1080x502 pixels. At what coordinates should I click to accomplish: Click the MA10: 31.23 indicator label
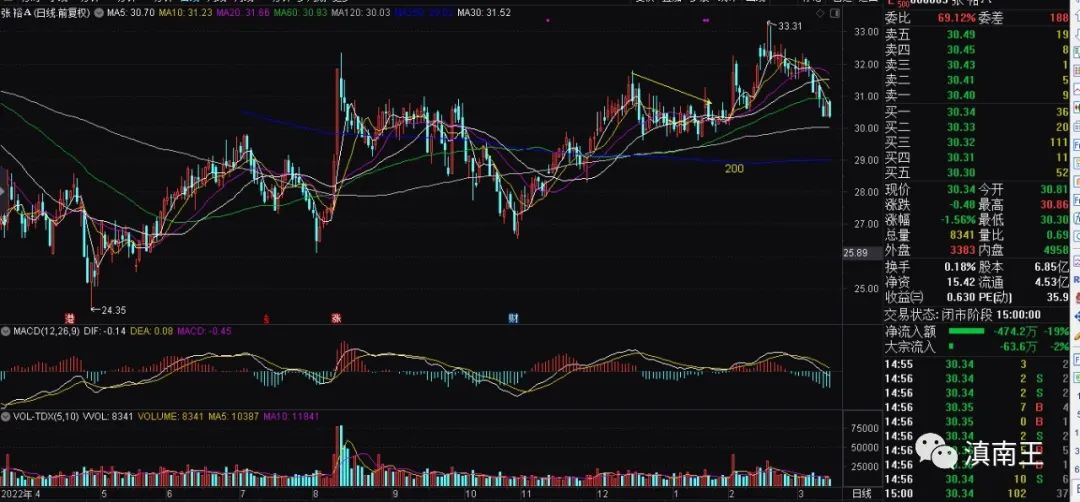coord(185,12)
